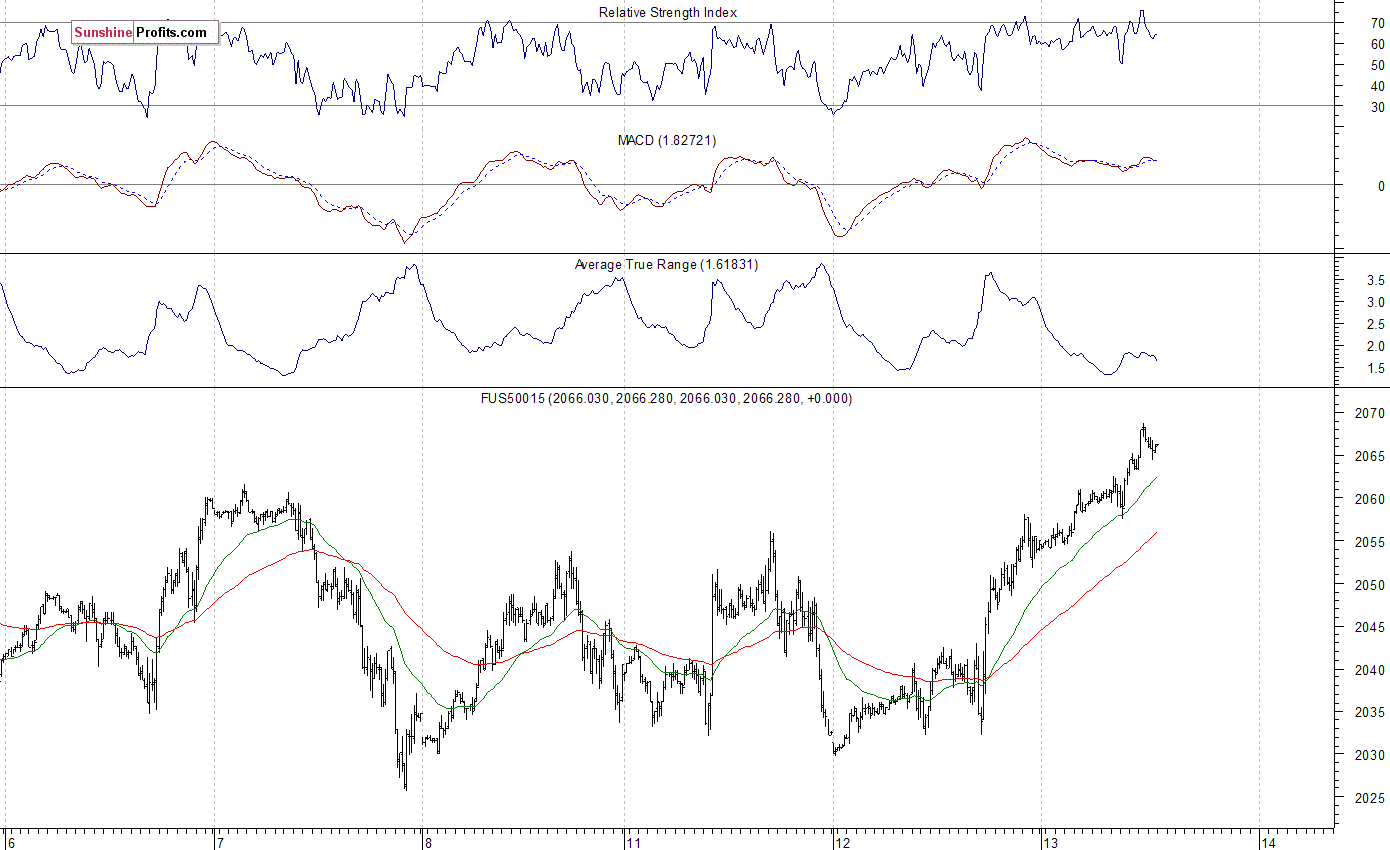The width and height of the screenshot is (1390, 850).
Task: Click the RSI axis label 40
Action: tap(1378, 86)
